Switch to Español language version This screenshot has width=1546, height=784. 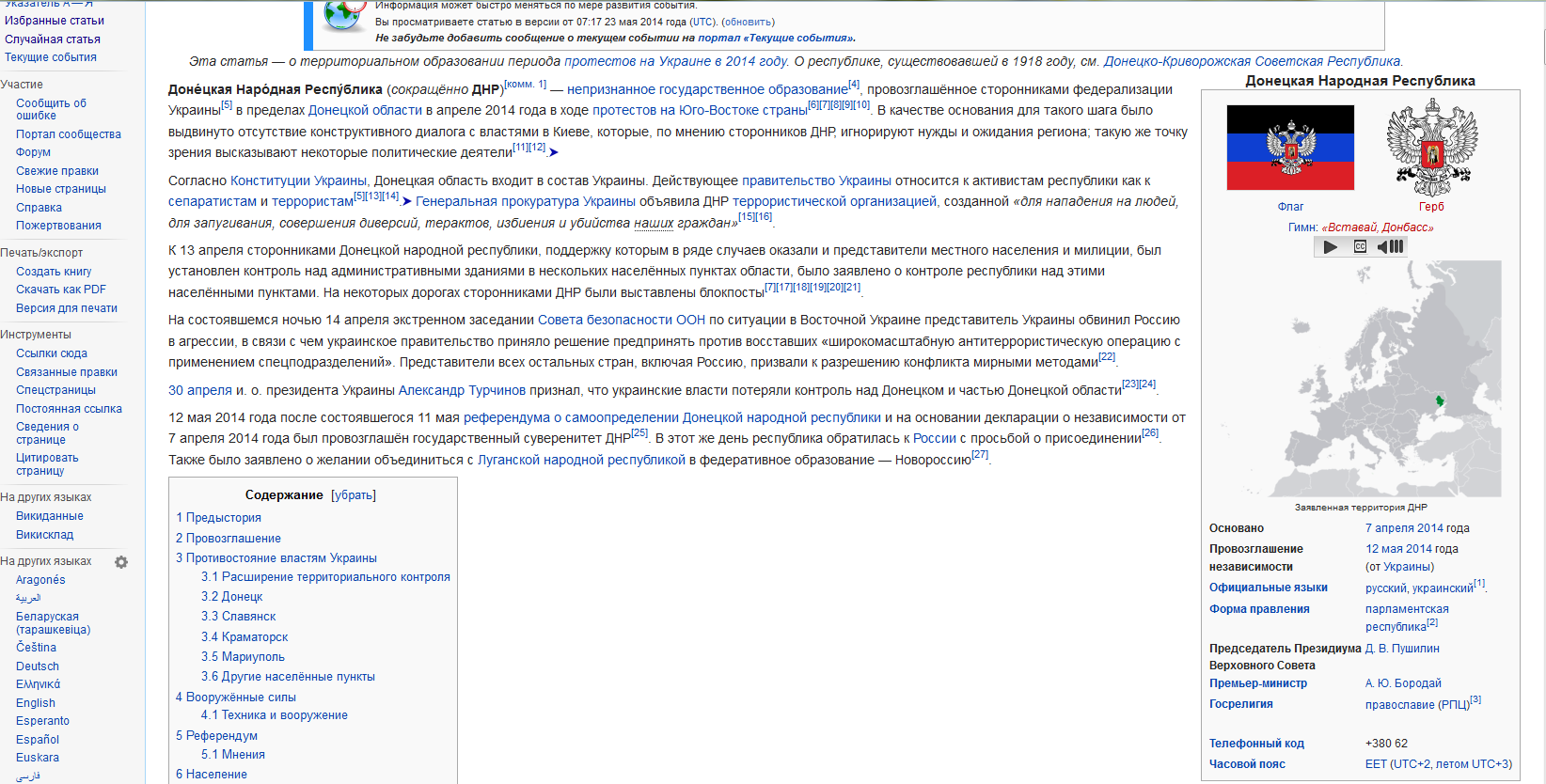coord(38,740)
